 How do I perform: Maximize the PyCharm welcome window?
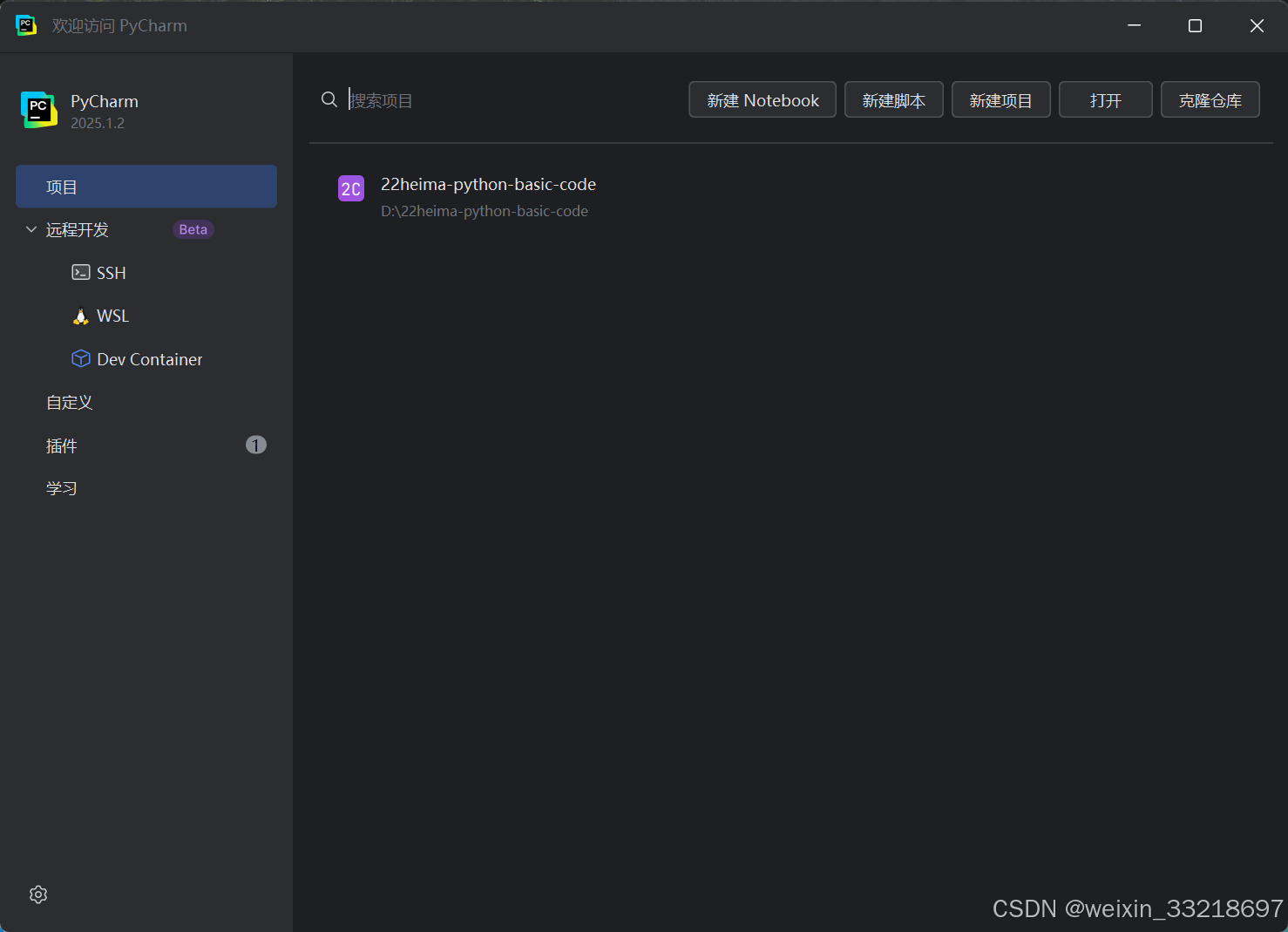[x=1195, y=25]
